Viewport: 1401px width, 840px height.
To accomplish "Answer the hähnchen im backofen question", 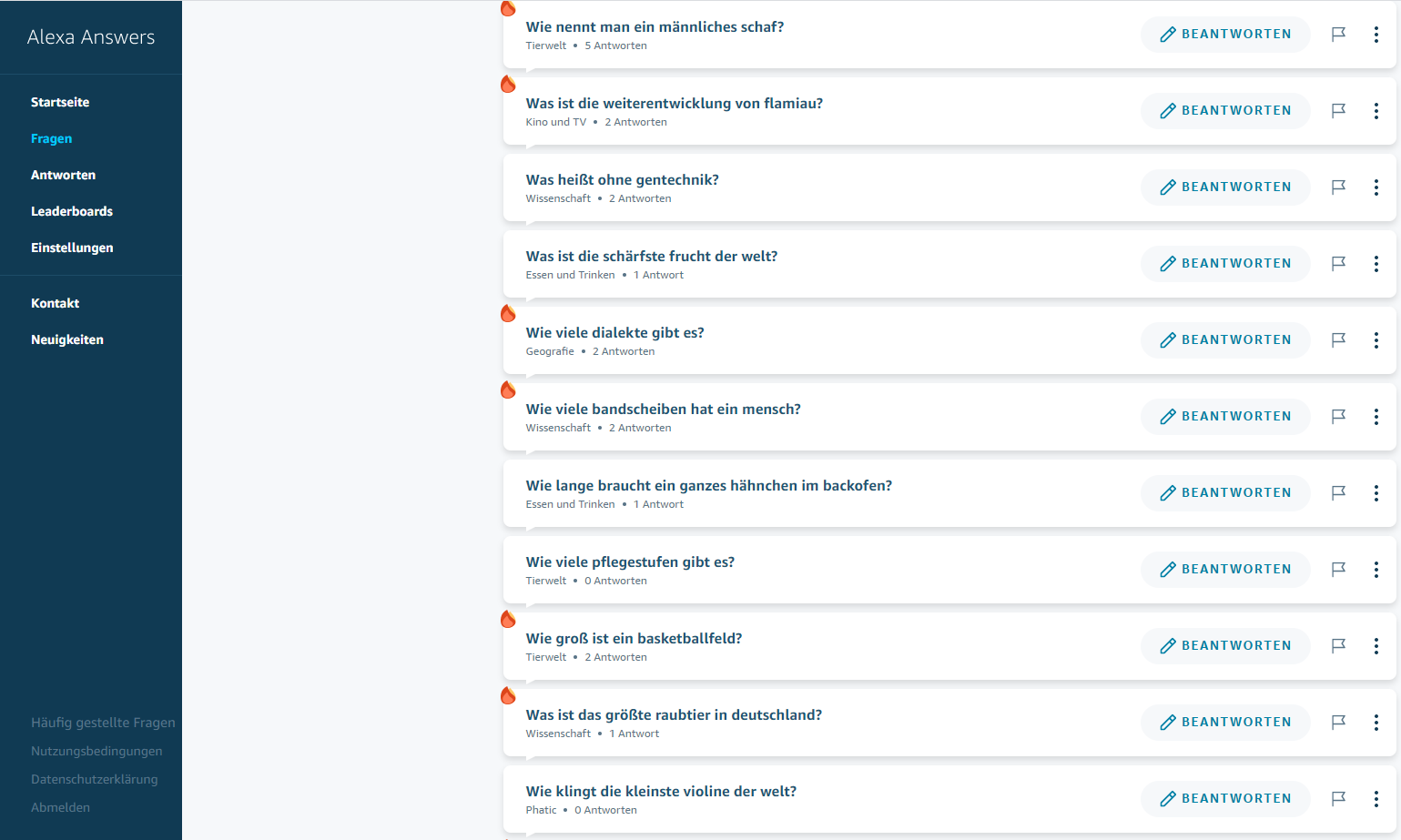I will tap(1225, 493).
